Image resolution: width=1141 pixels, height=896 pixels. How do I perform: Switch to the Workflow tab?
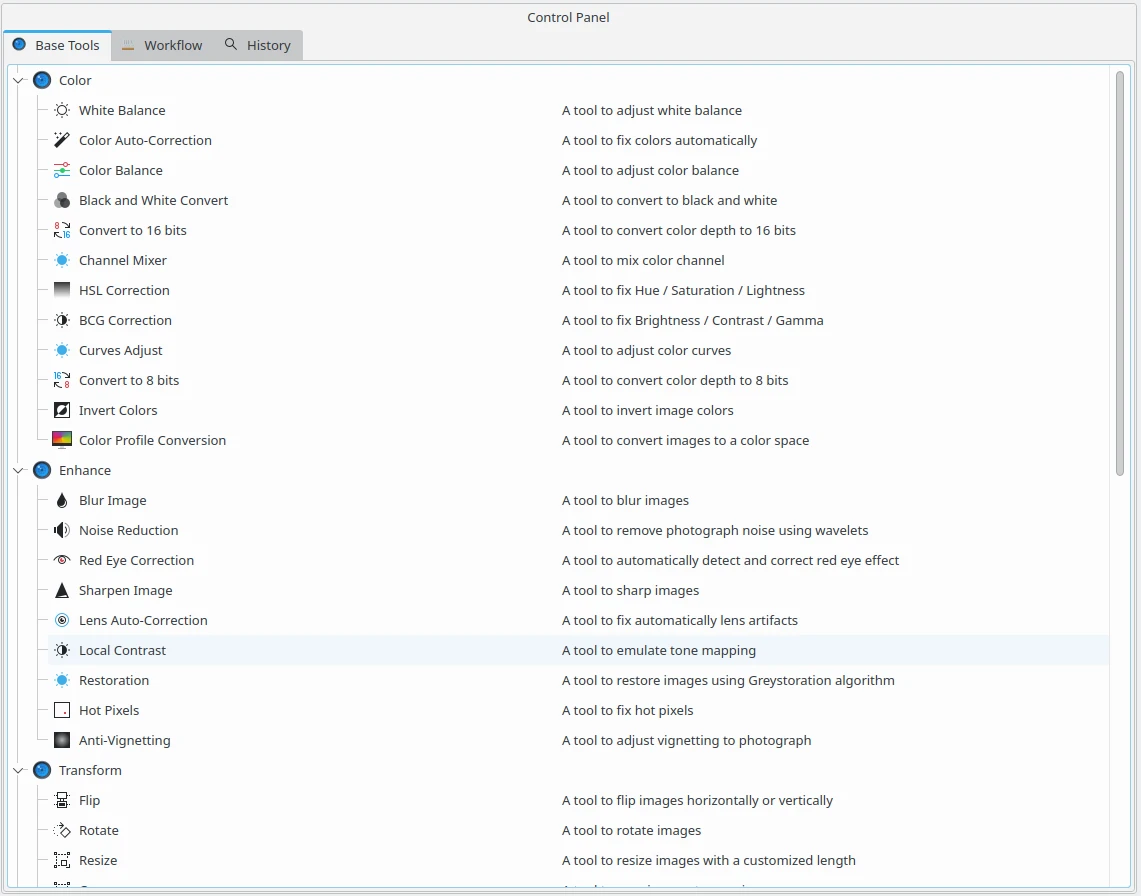pyautogui.click(x=162, y=45)
